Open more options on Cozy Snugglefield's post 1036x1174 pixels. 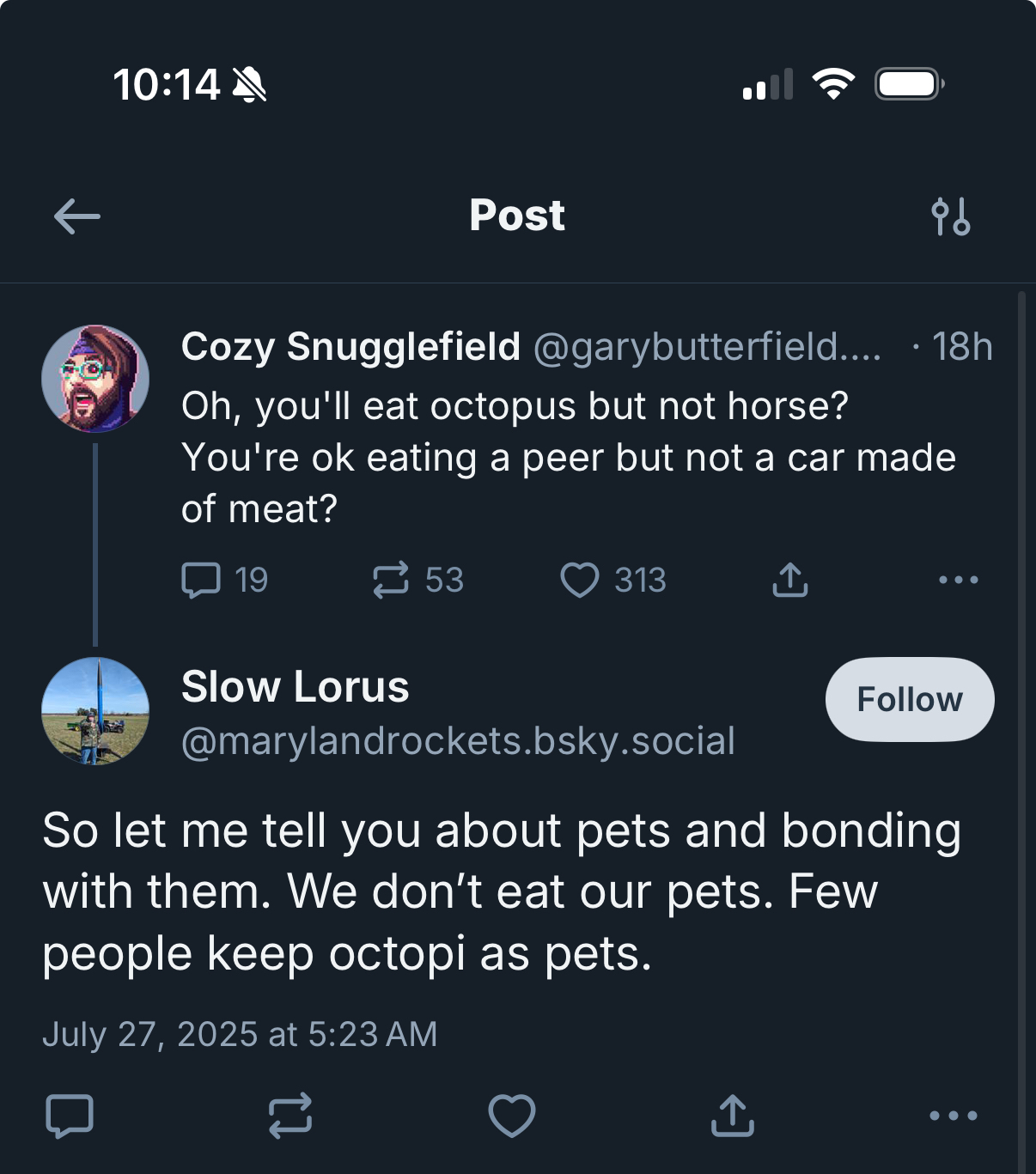tap(959, 580)
